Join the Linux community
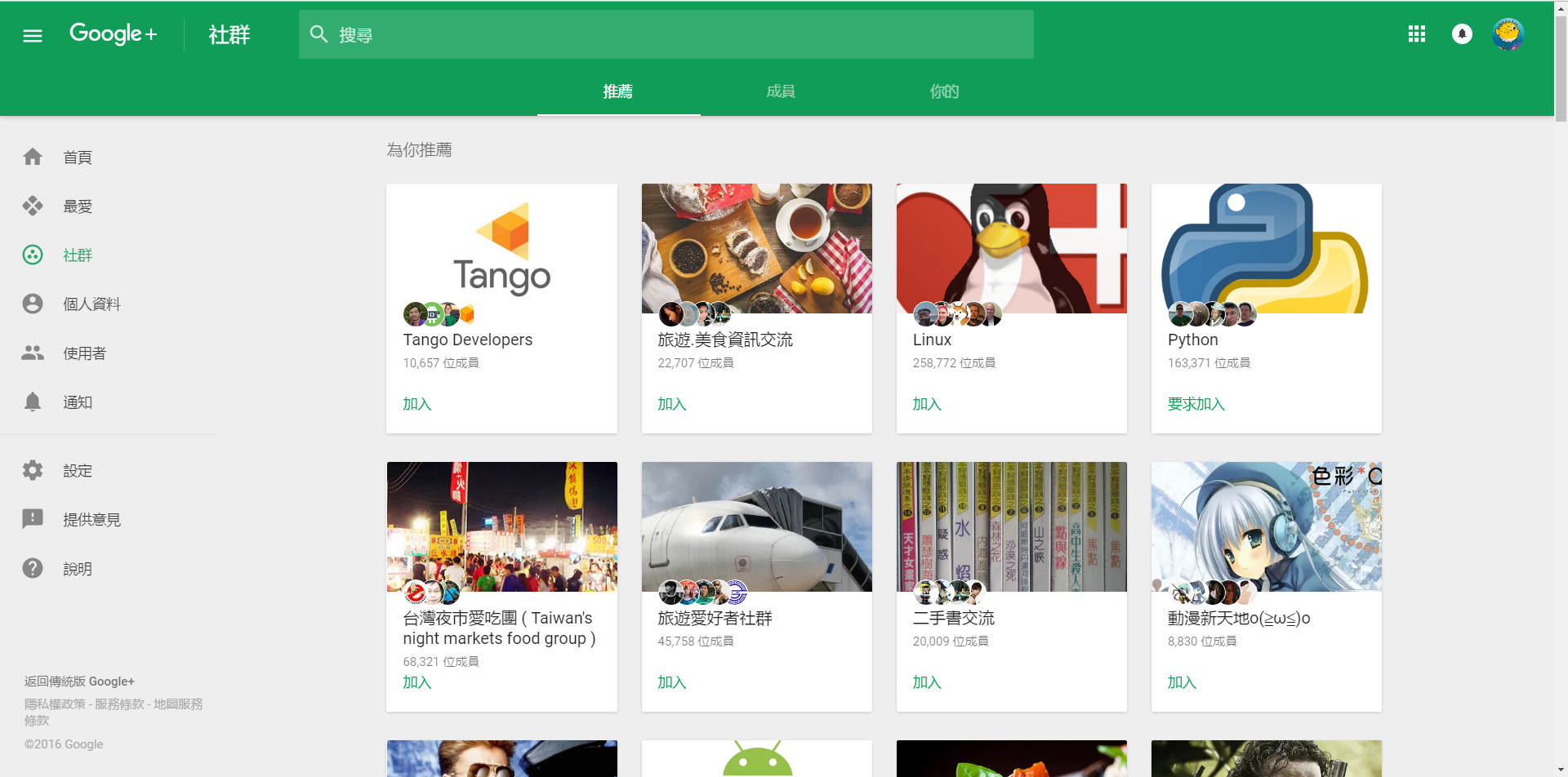This screenshot has height=777, width=1568. click(x=927, y=404)
